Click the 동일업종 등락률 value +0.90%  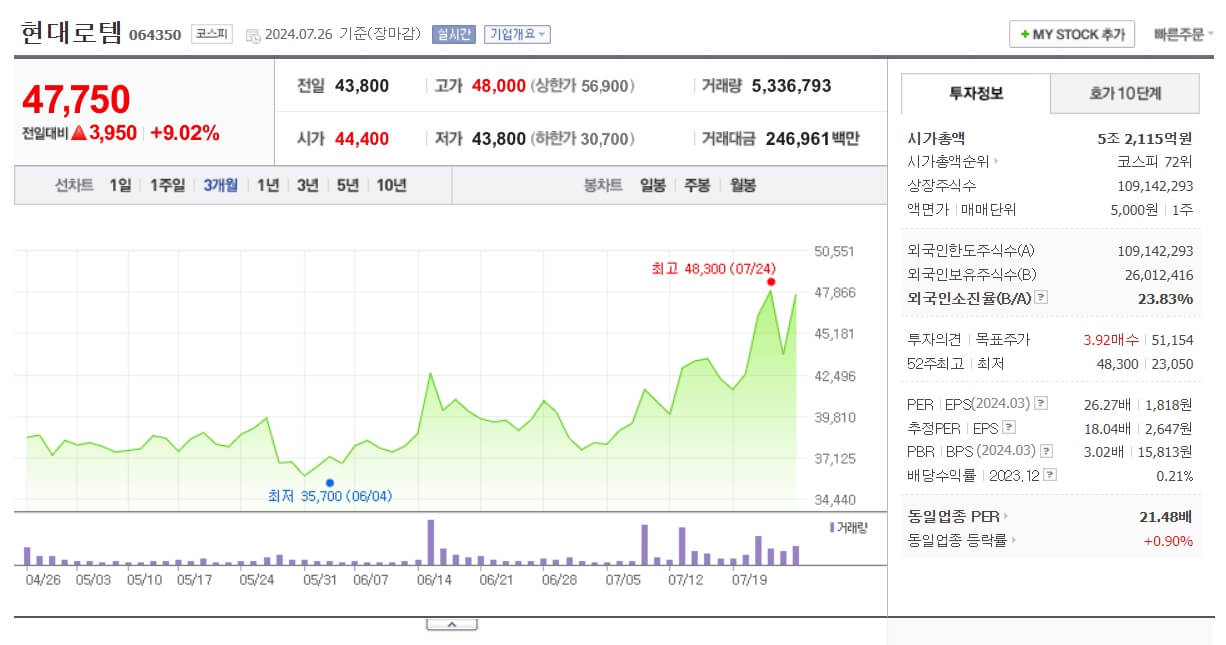pos(1169,541)
